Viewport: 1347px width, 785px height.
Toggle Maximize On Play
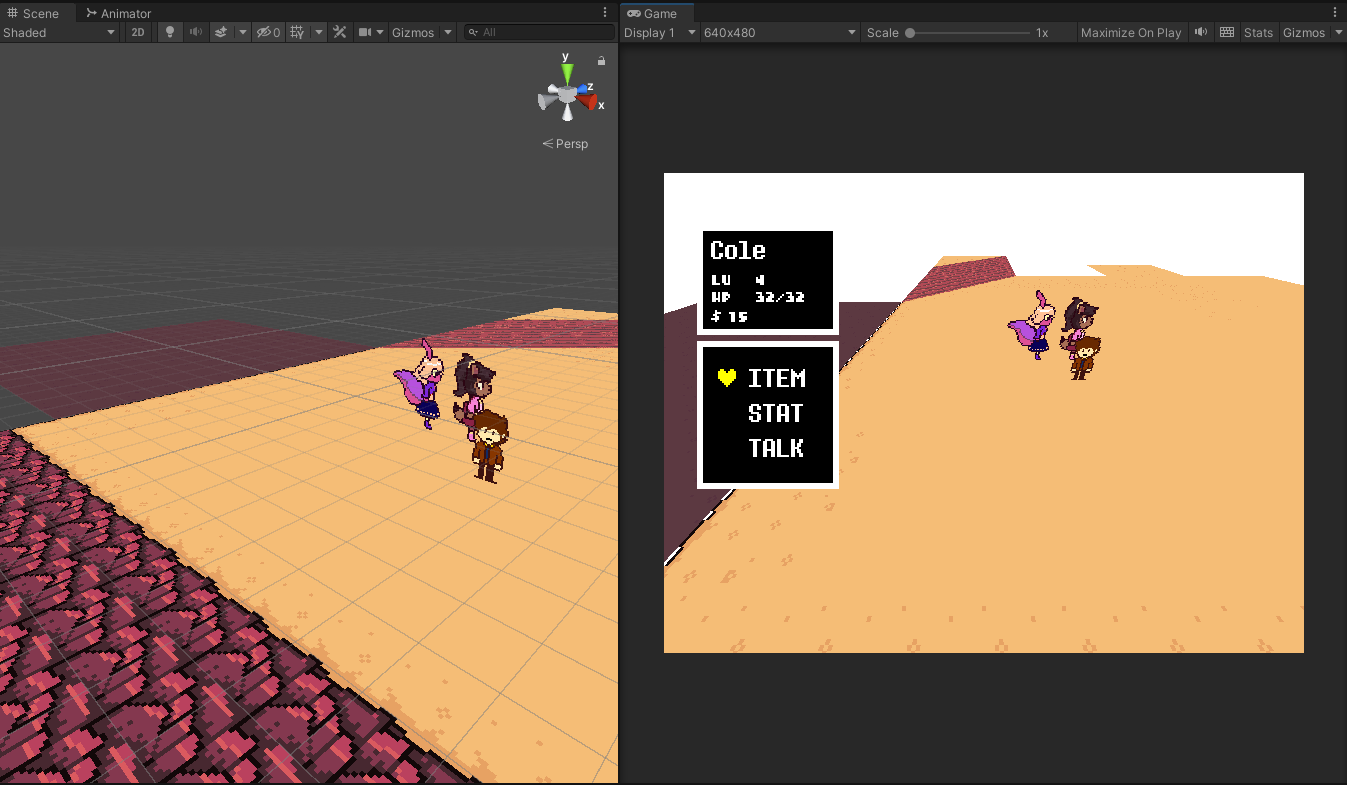[x=1131, y=32]
